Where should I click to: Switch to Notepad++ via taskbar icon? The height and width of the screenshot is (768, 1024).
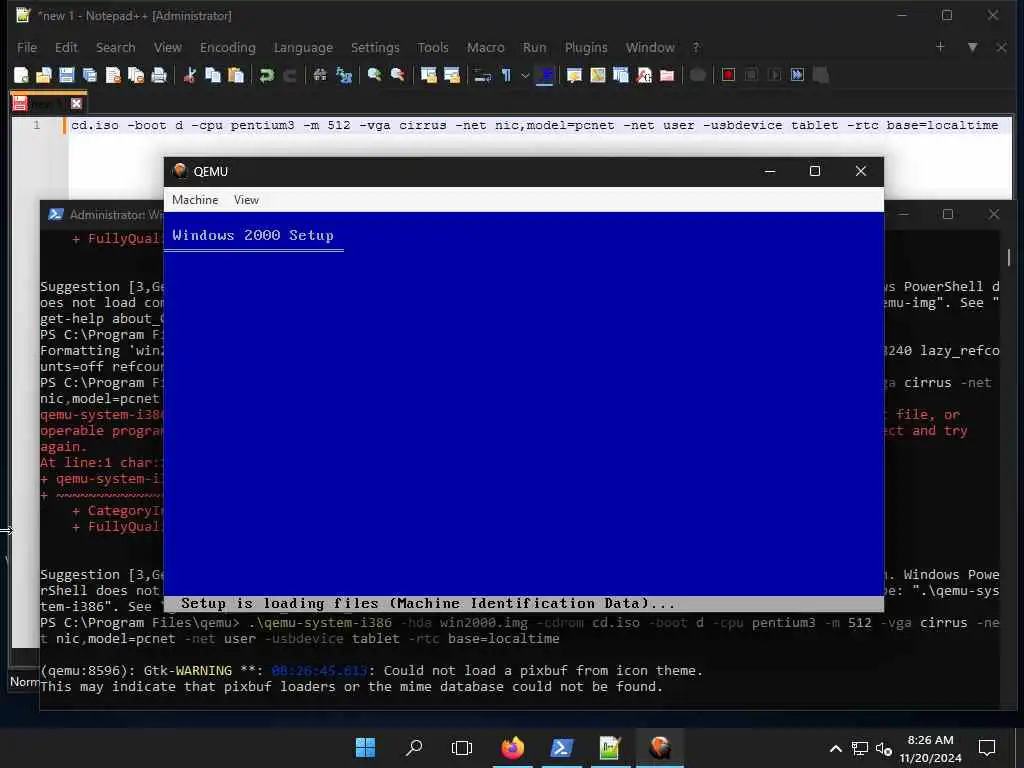[x=610, y=747]
